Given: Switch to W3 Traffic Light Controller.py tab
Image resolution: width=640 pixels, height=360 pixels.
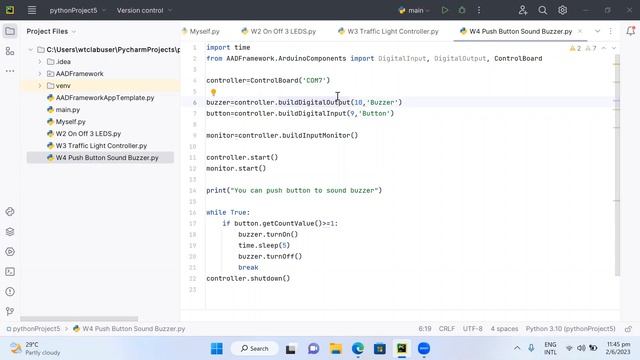Looking at the screenshot, I should tap(388, 31).
